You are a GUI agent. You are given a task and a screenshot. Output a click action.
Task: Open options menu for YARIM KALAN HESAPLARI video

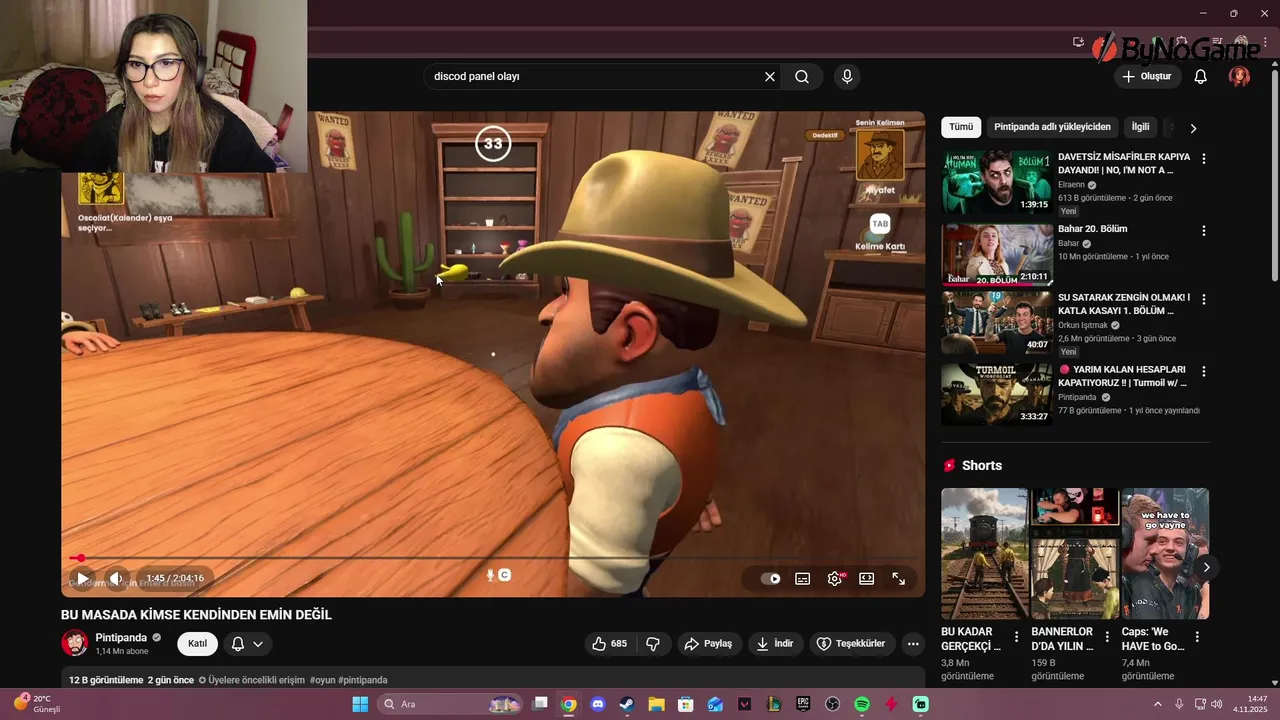tap(1203, 371)
